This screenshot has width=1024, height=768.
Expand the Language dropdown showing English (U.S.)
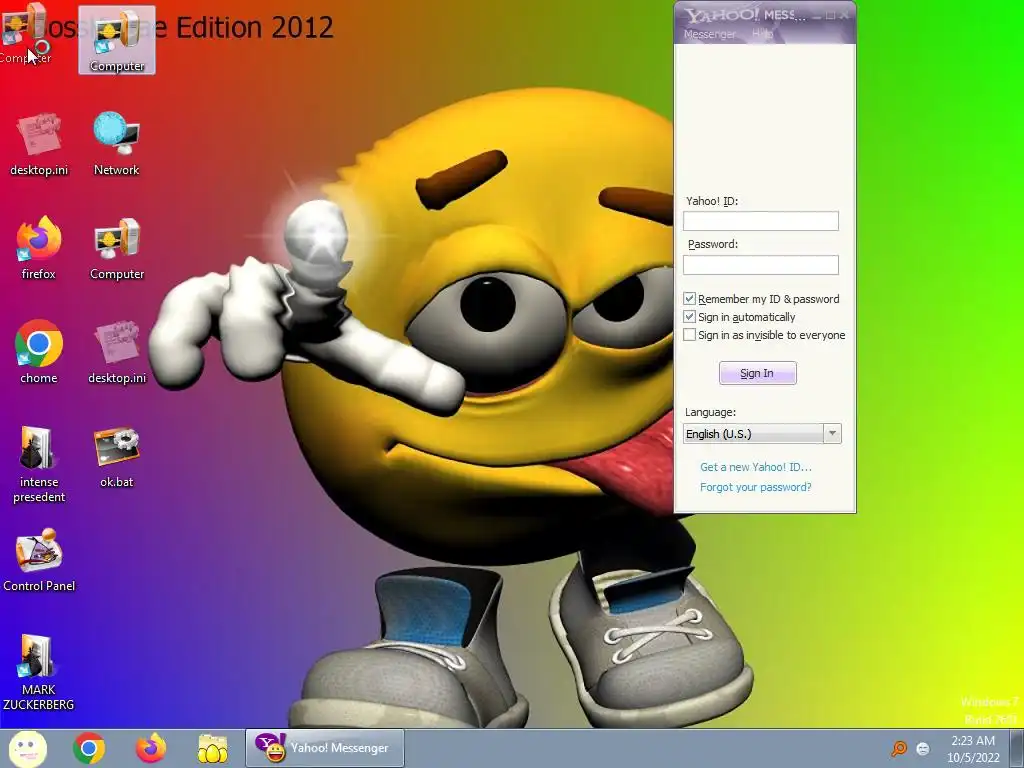pyautogui.click(x=762, y=434)
